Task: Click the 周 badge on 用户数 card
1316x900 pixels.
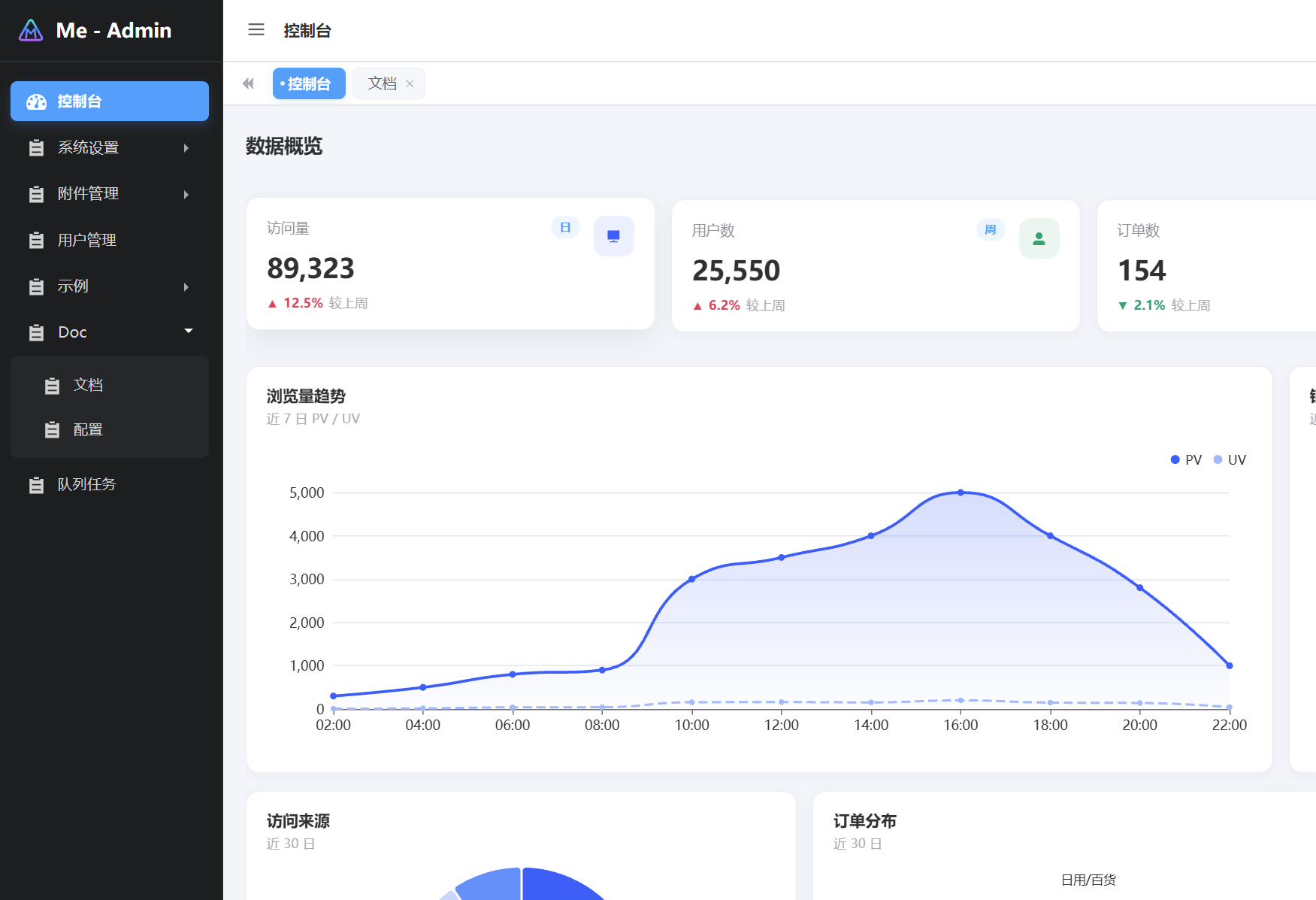Action: click(x=991, y=229)
